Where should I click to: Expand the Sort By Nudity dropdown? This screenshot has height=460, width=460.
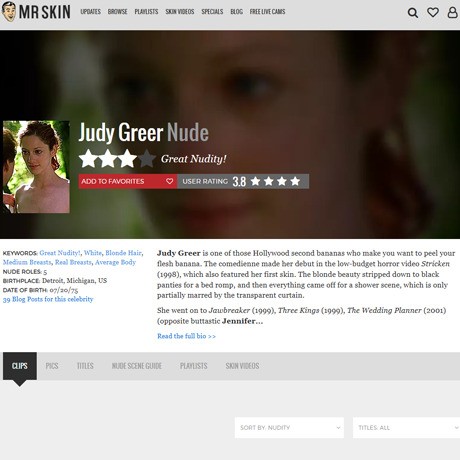[x=289, y=428]
